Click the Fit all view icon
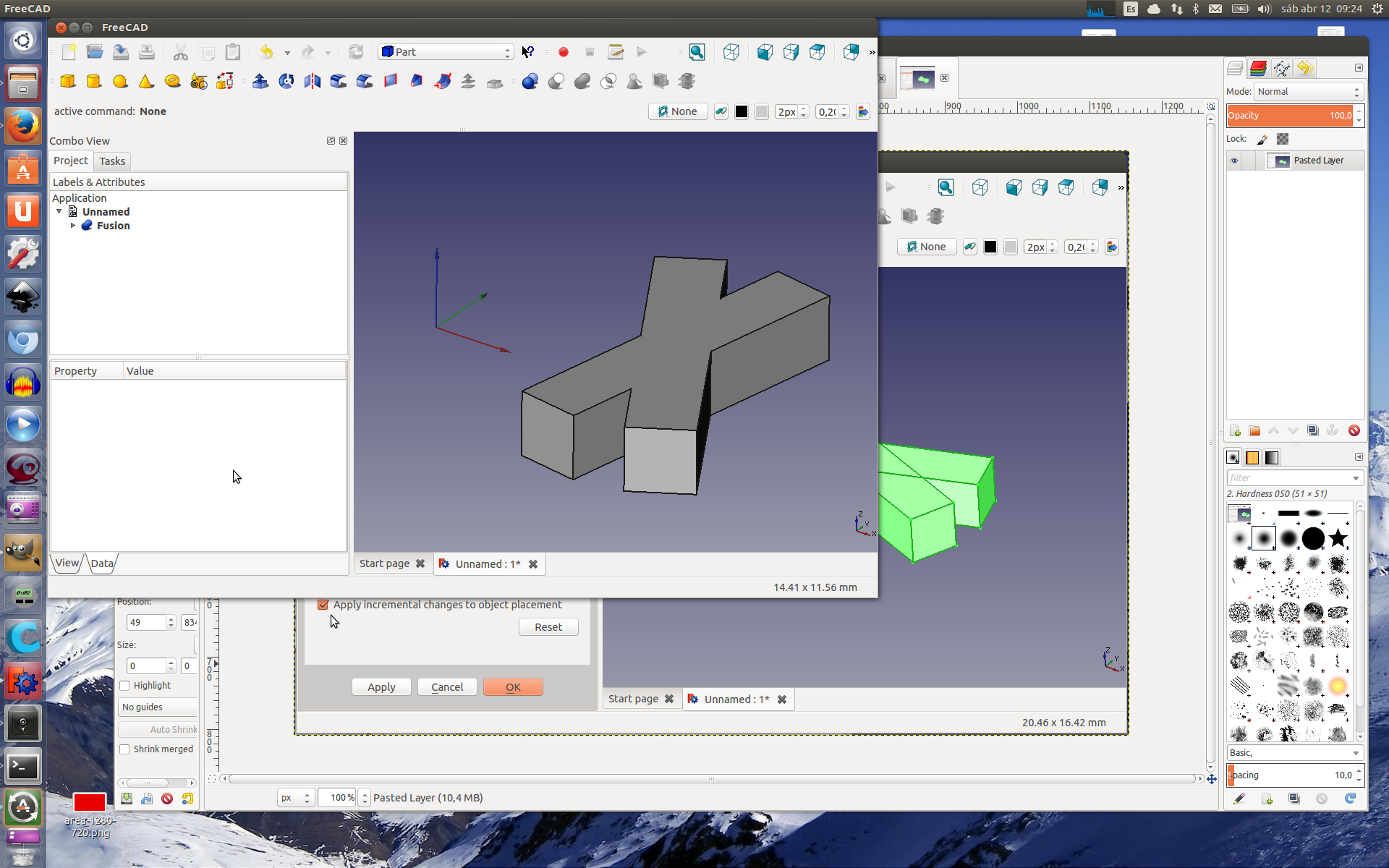The width and height of the screenshot is (1389, 868). 697,52
